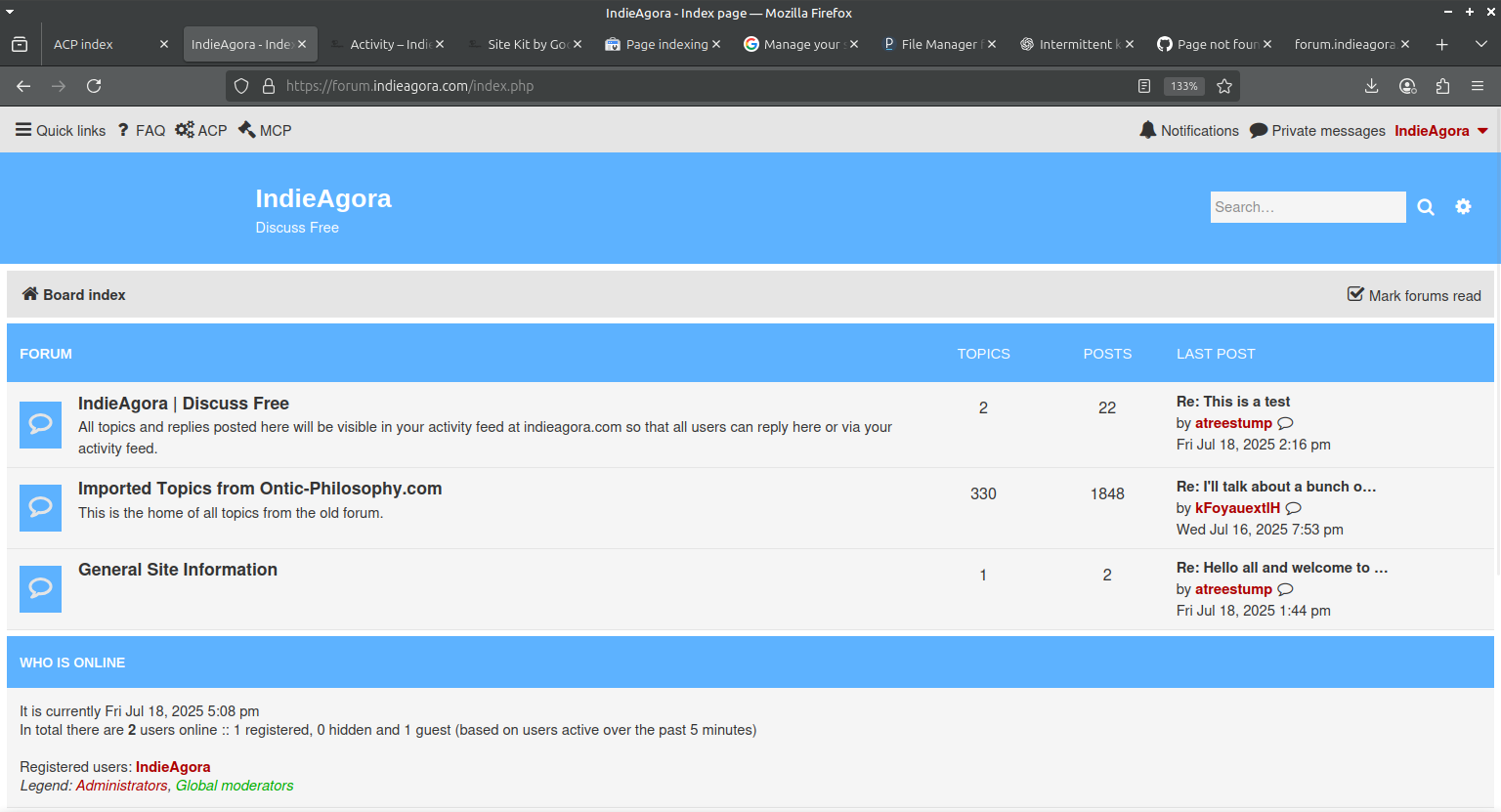Switch to Intermittent tab
Image resolution: width=1501 pixels, height=812 pixels.
1079,44
